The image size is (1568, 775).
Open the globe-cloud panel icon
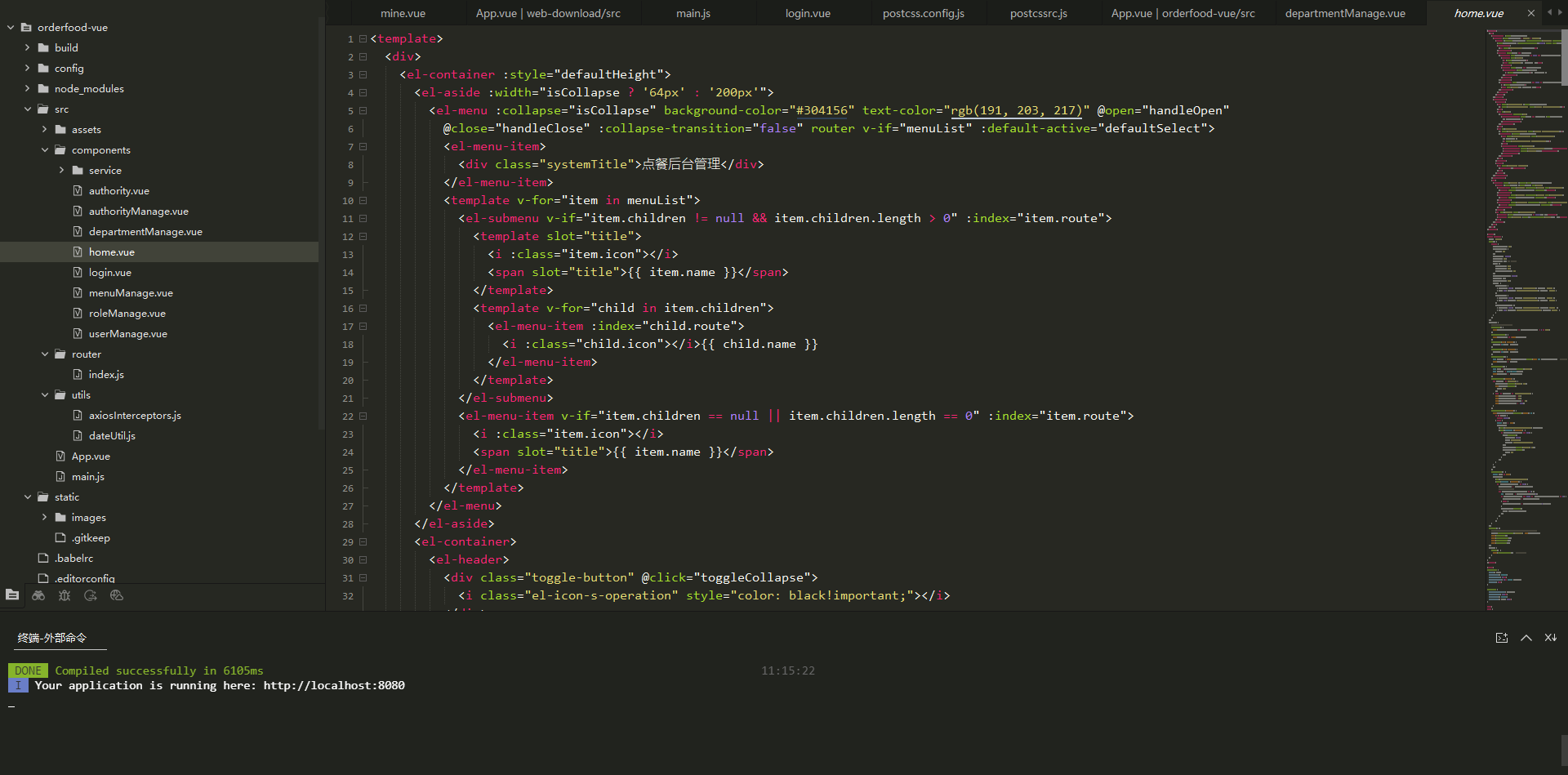click(x=117, y=595)
